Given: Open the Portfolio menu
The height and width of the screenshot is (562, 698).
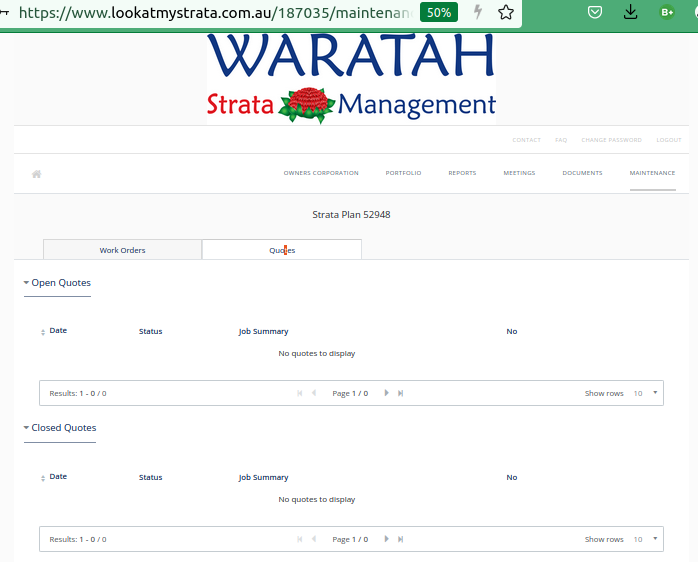Looking at the screenshot, I should point(403,173).
